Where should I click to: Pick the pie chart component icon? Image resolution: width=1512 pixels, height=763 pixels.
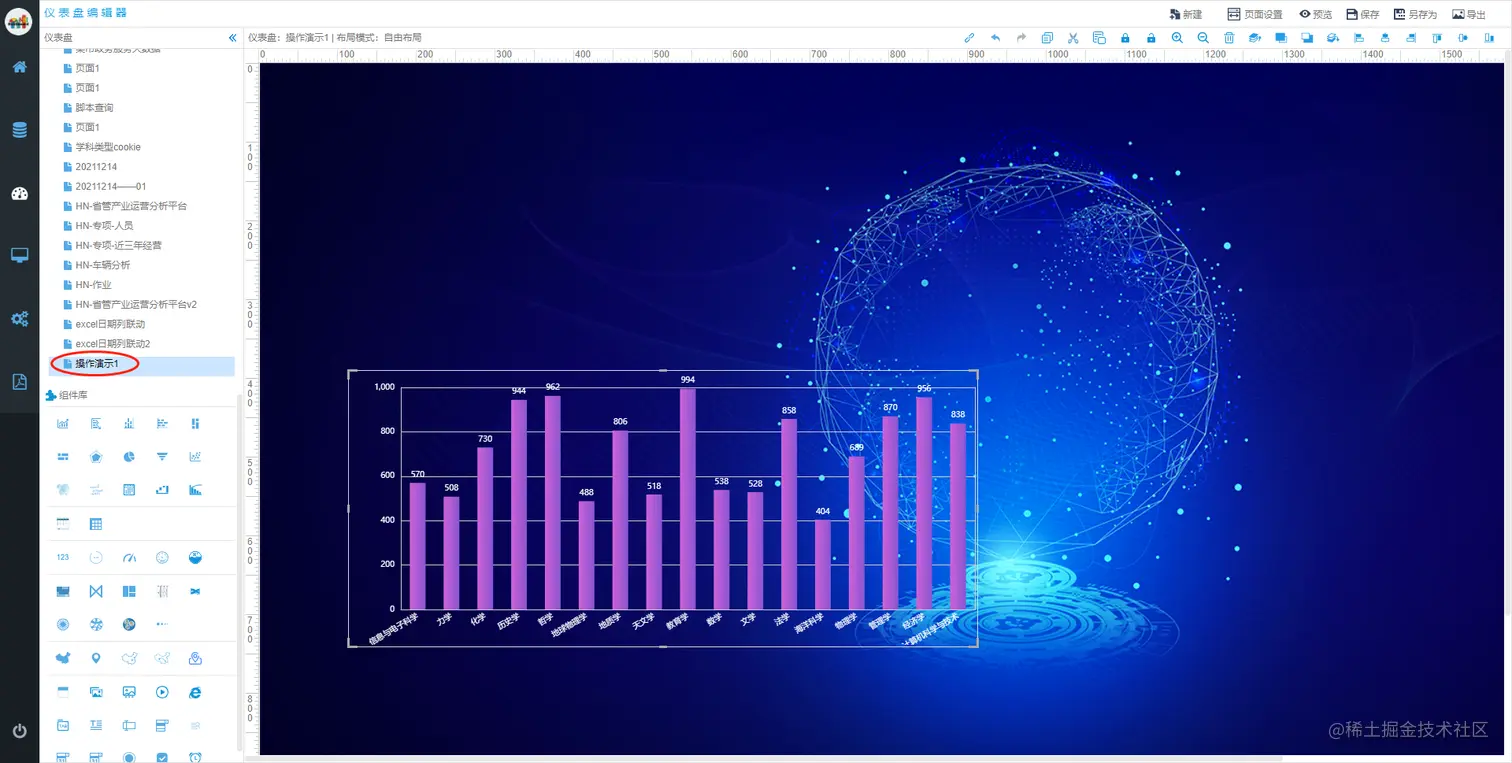(x=129, y=457)
